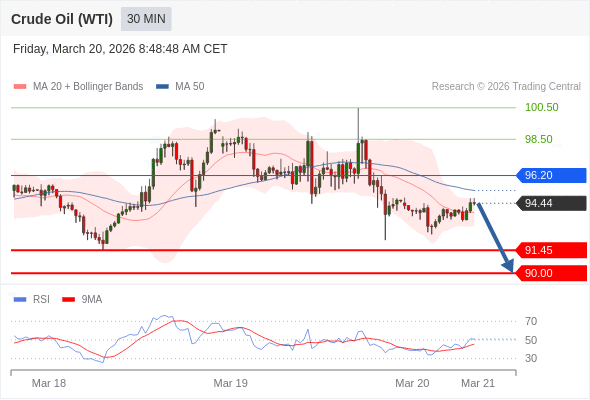Click the 'RSI' legend label
The height and width of the screenshot is (400, 590).
coord(41,300)
